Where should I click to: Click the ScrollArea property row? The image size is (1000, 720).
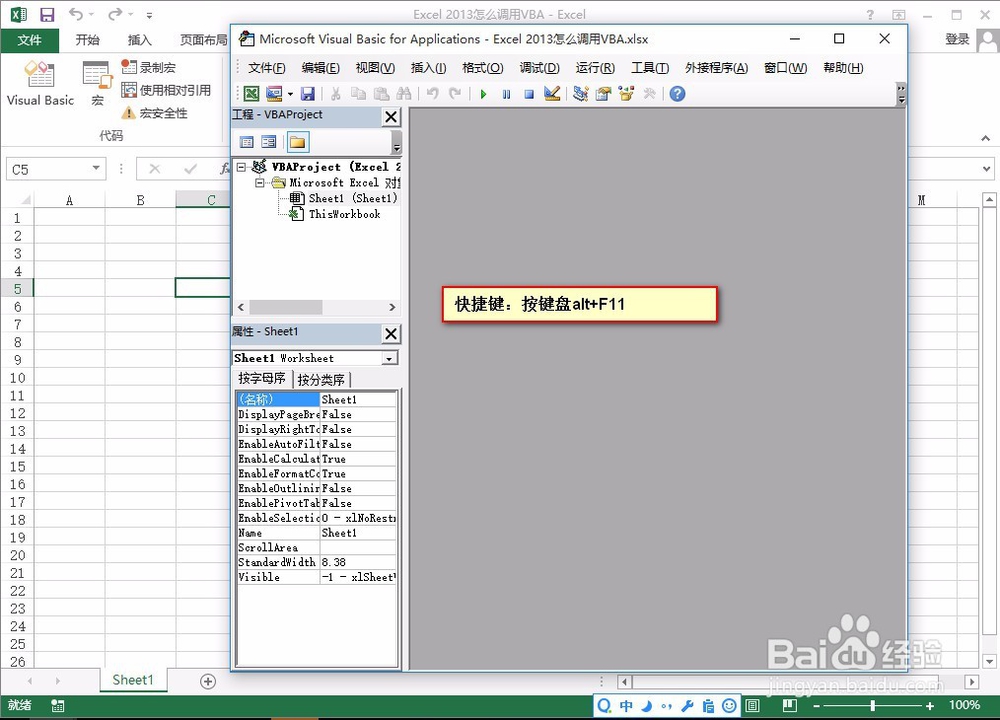coord(316,547)
